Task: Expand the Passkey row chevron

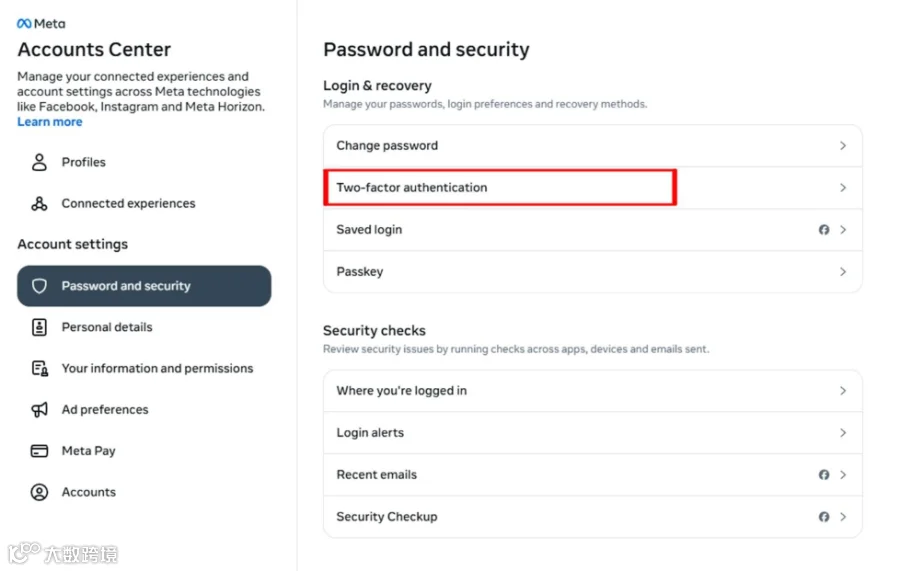Action: (843, 271)
